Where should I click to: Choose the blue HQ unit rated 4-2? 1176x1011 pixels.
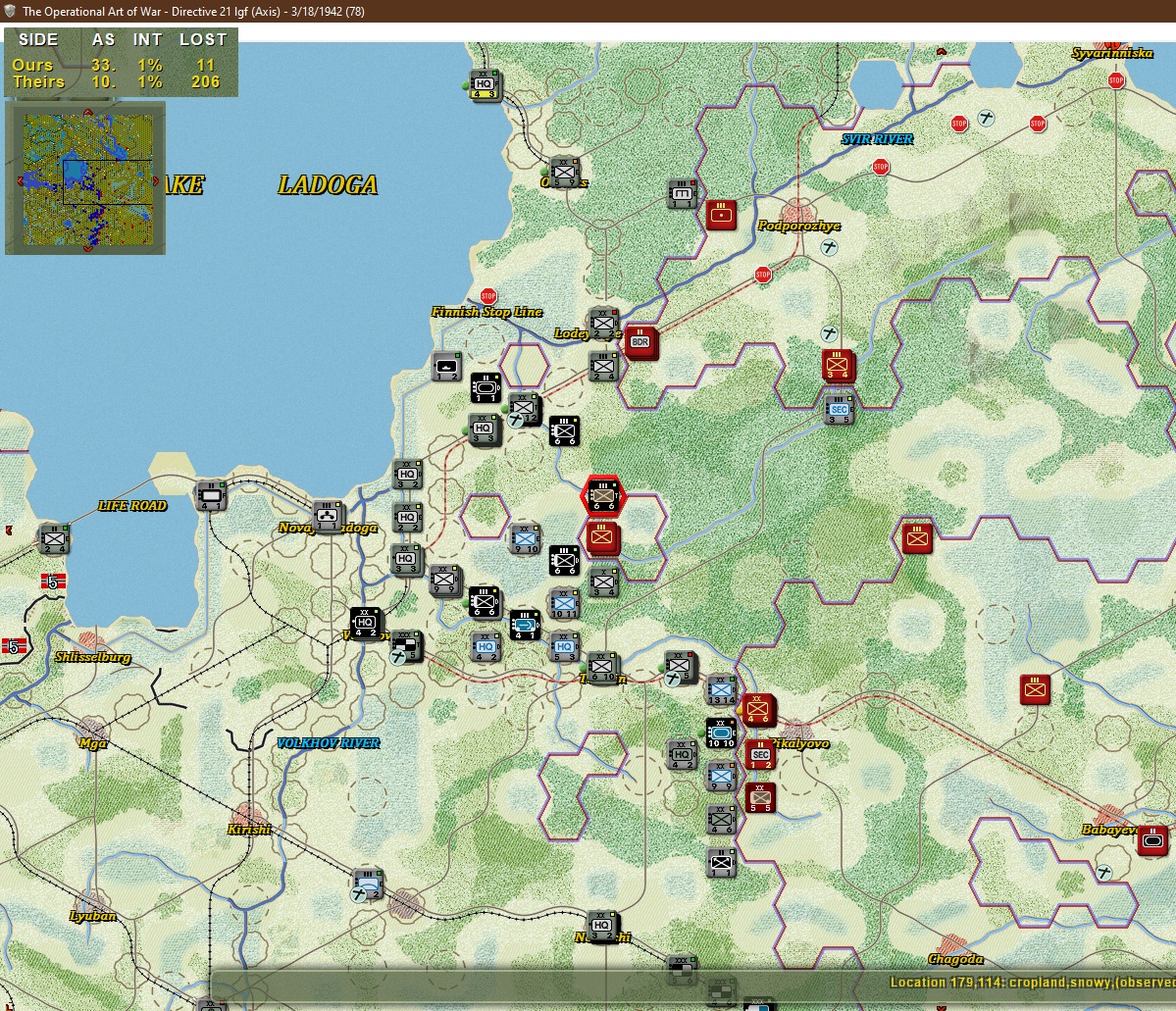[486, 647]
